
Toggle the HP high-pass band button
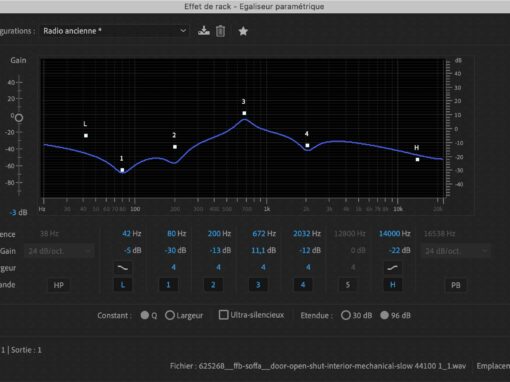pyautogui.click(x=59, y=285)
